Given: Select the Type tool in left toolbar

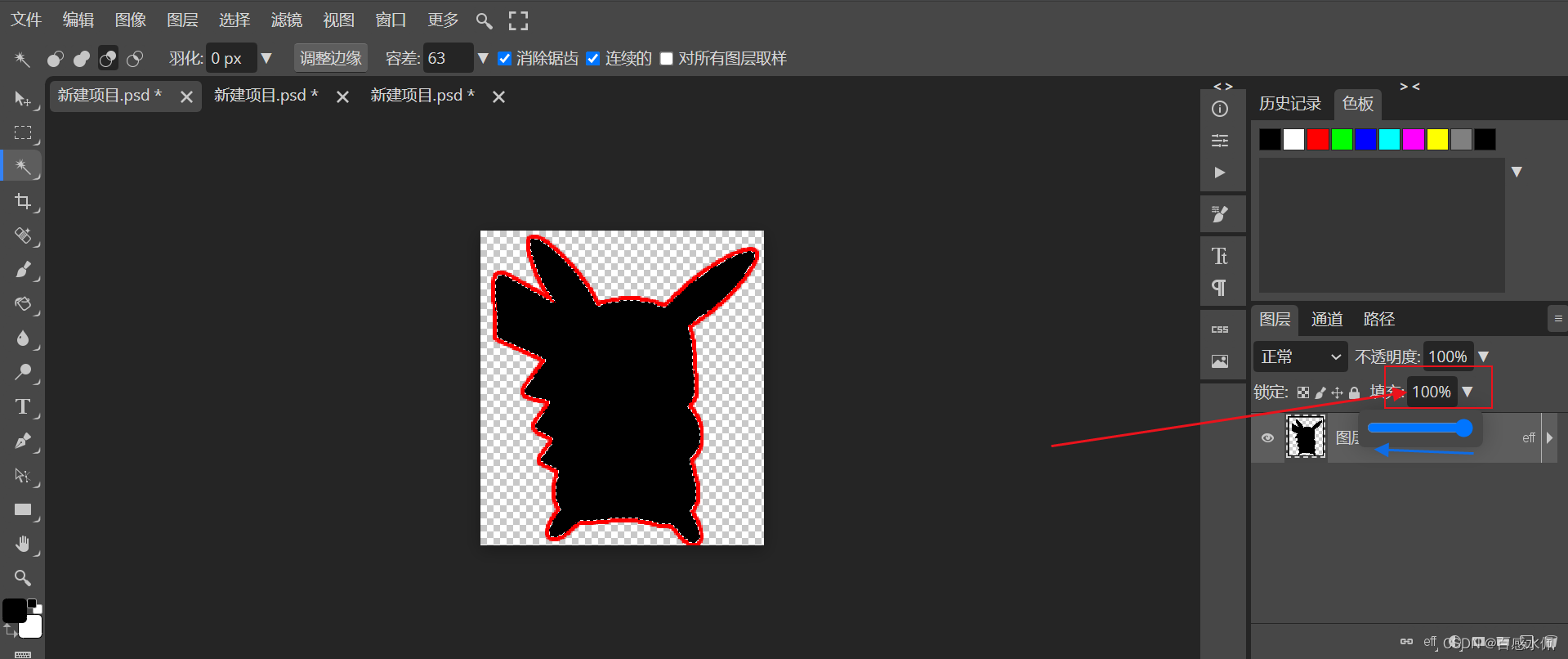Looking at the screenshot, I should (22, 406).
